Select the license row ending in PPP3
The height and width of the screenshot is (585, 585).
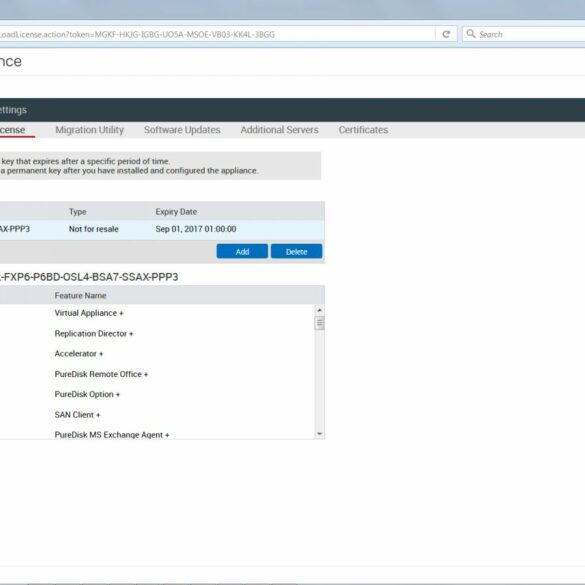pos(162,229)
